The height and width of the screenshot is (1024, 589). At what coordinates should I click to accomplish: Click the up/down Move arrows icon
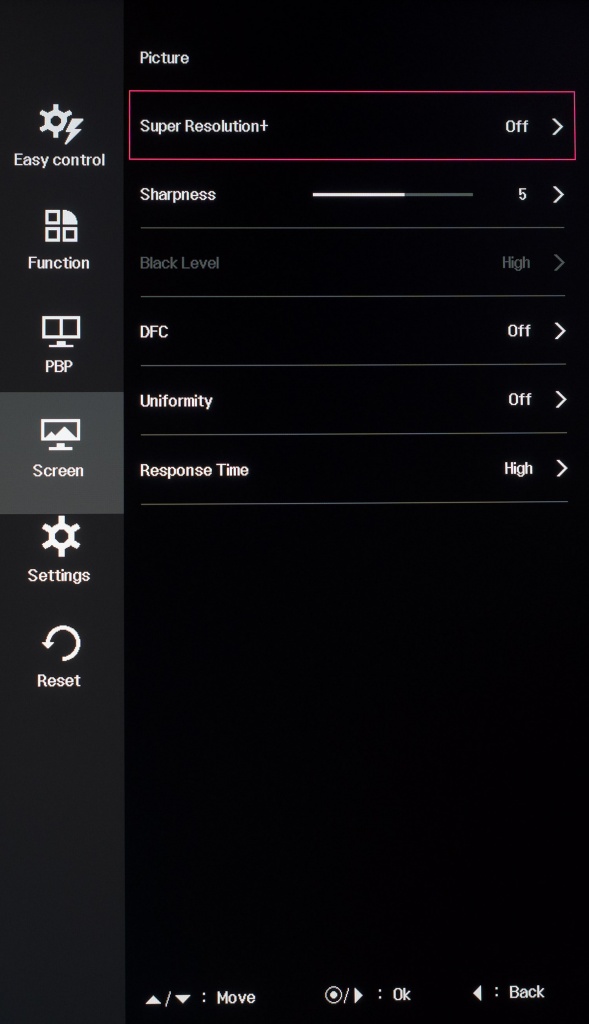click(x=168, y=999)
